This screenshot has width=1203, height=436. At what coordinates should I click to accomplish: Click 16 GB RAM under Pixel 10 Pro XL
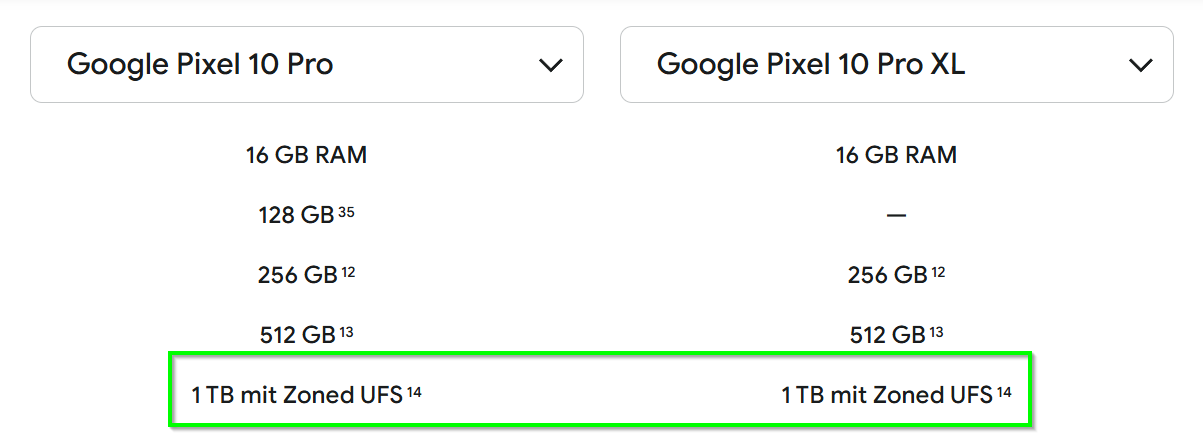[x=896, y=155]
